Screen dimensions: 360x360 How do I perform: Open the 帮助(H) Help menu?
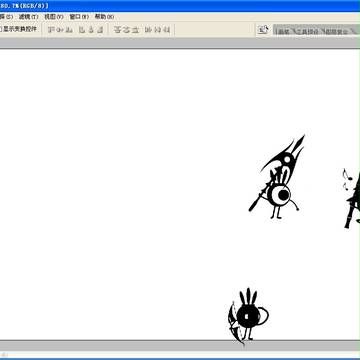point(104,17)
